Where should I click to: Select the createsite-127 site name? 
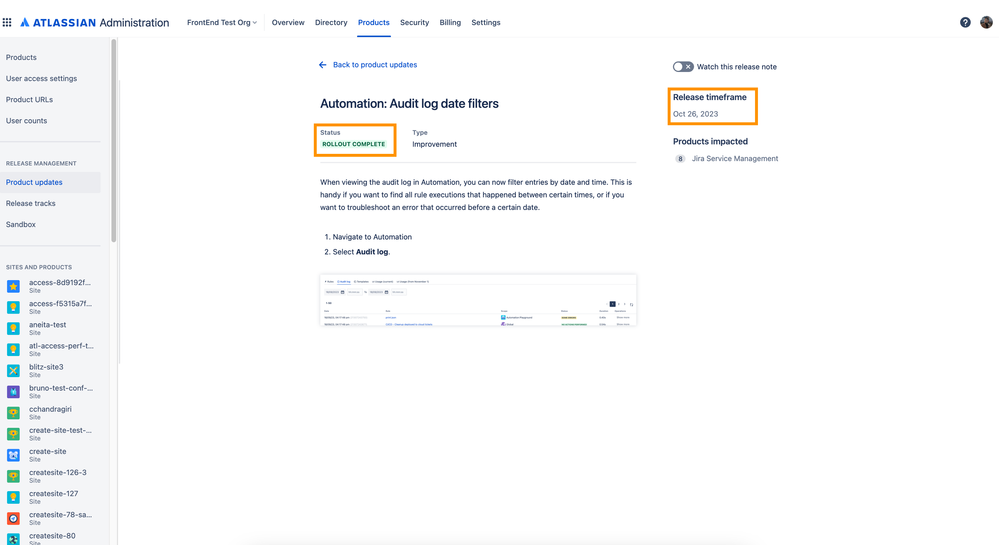click(54, 493)
